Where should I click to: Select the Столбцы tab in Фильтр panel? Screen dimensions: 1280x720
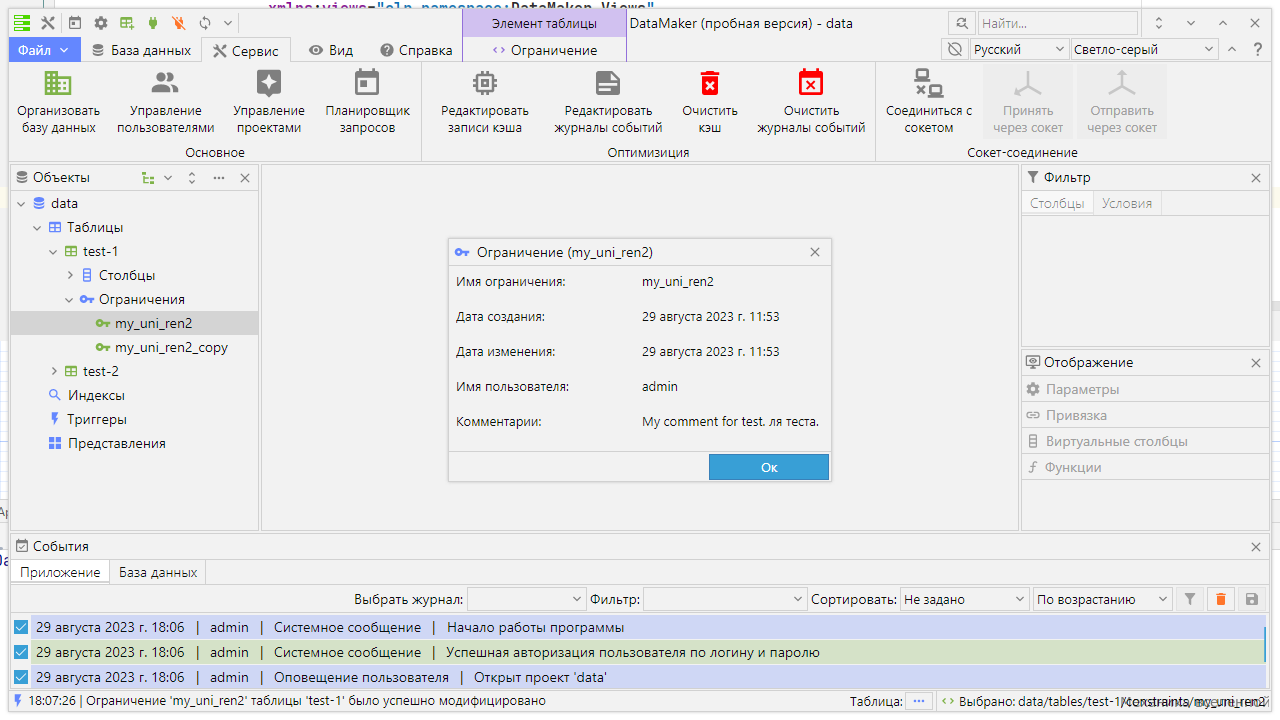tap(1057, 203)
